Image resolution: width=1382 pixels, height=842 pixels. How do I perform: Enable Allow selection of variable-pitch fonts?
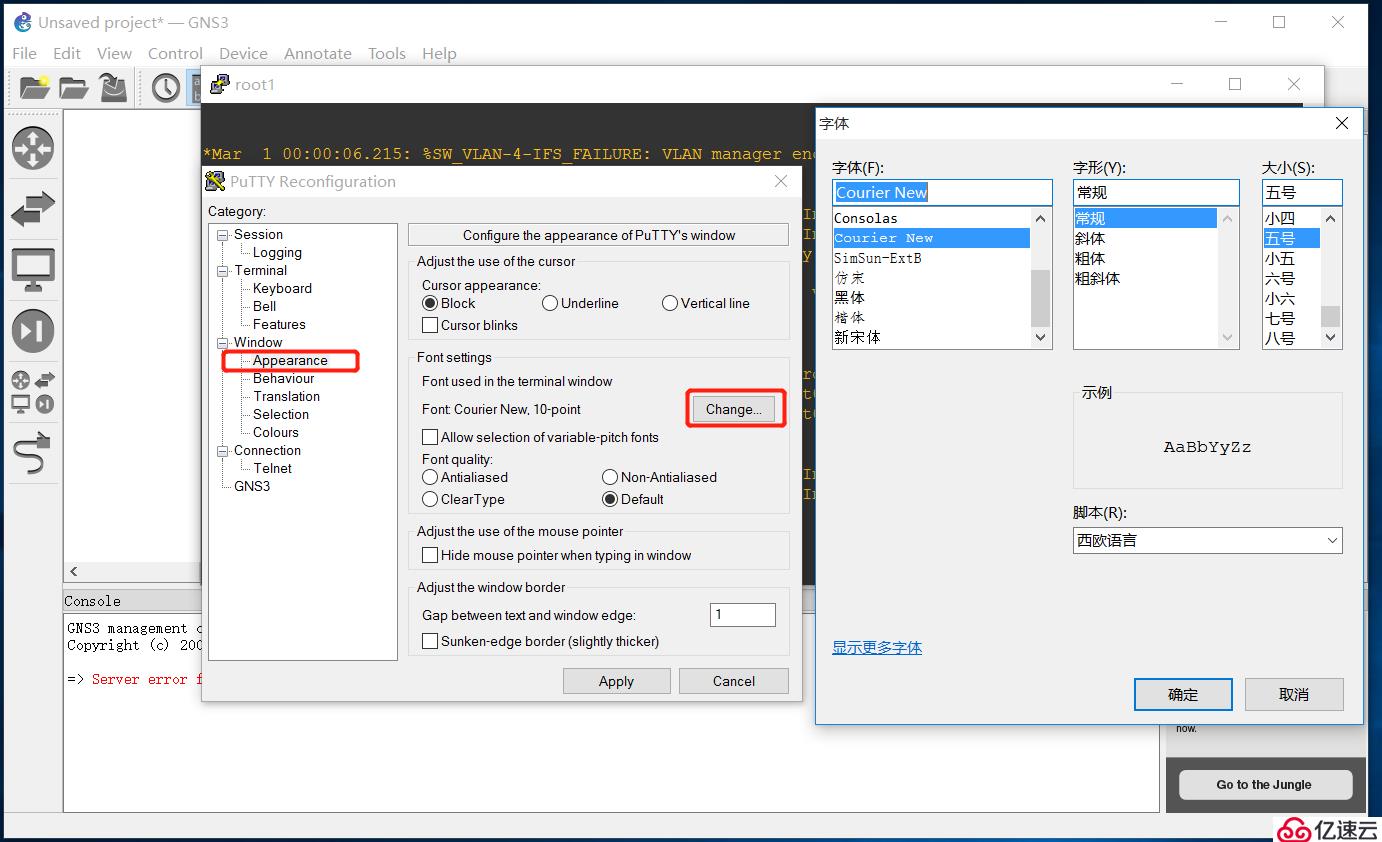click(x=430, y=437)
